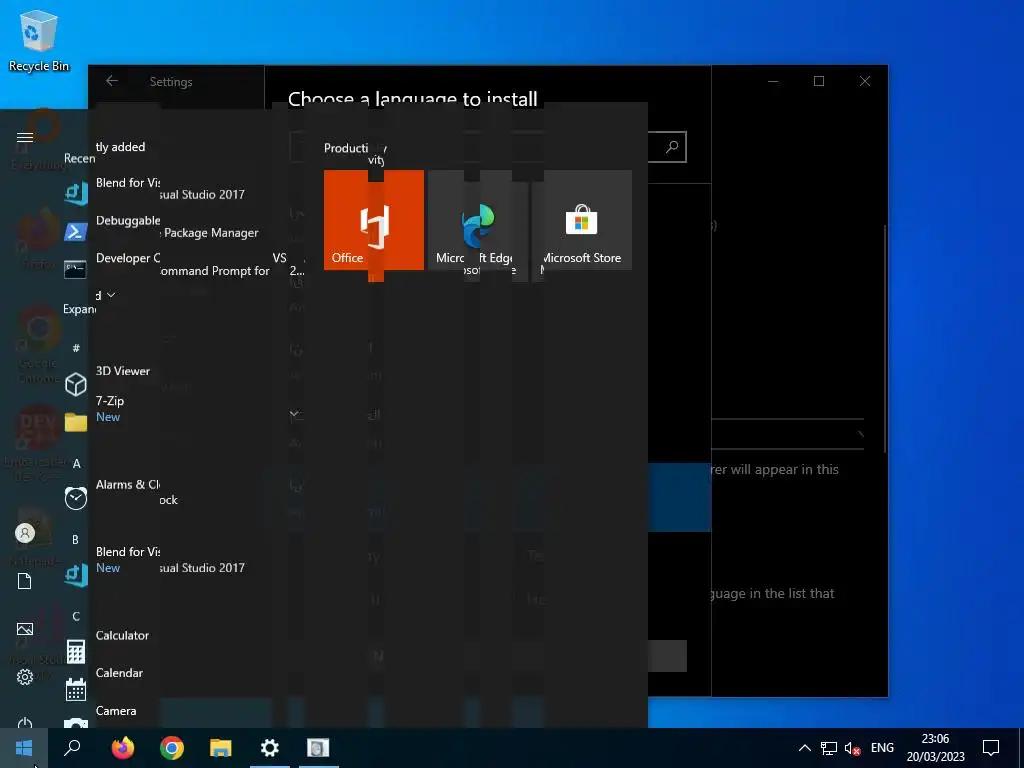Open Settings gear in Start sidebar
This screenshot has width=1024, height=768.
pyautogui.click(x=25, y=677)
